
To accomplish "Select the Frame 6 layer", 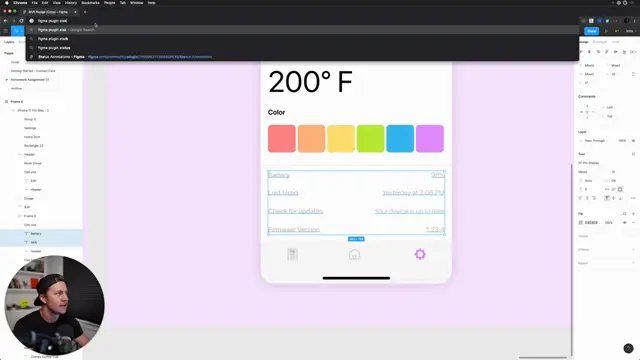I will pos(41,102).
